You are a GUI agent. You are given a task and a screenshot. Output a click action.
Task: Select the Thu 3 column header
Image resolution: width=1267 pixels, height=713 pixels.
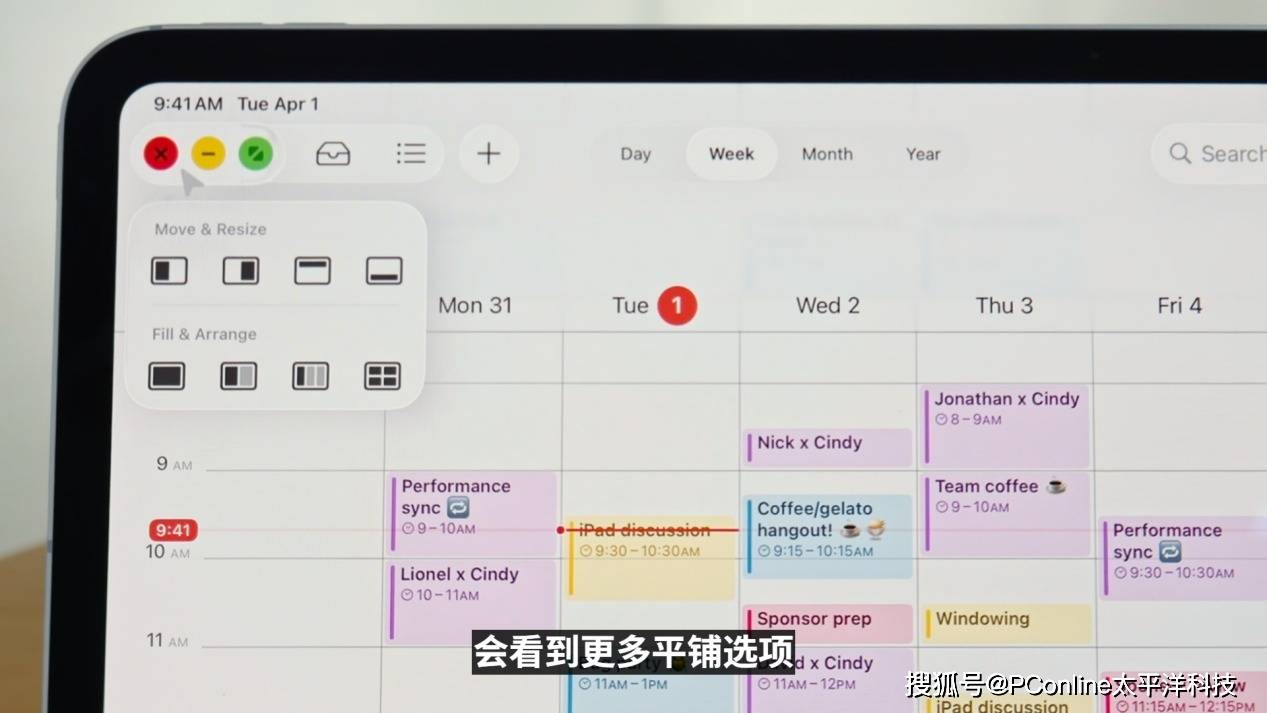tap(1004, 305)
